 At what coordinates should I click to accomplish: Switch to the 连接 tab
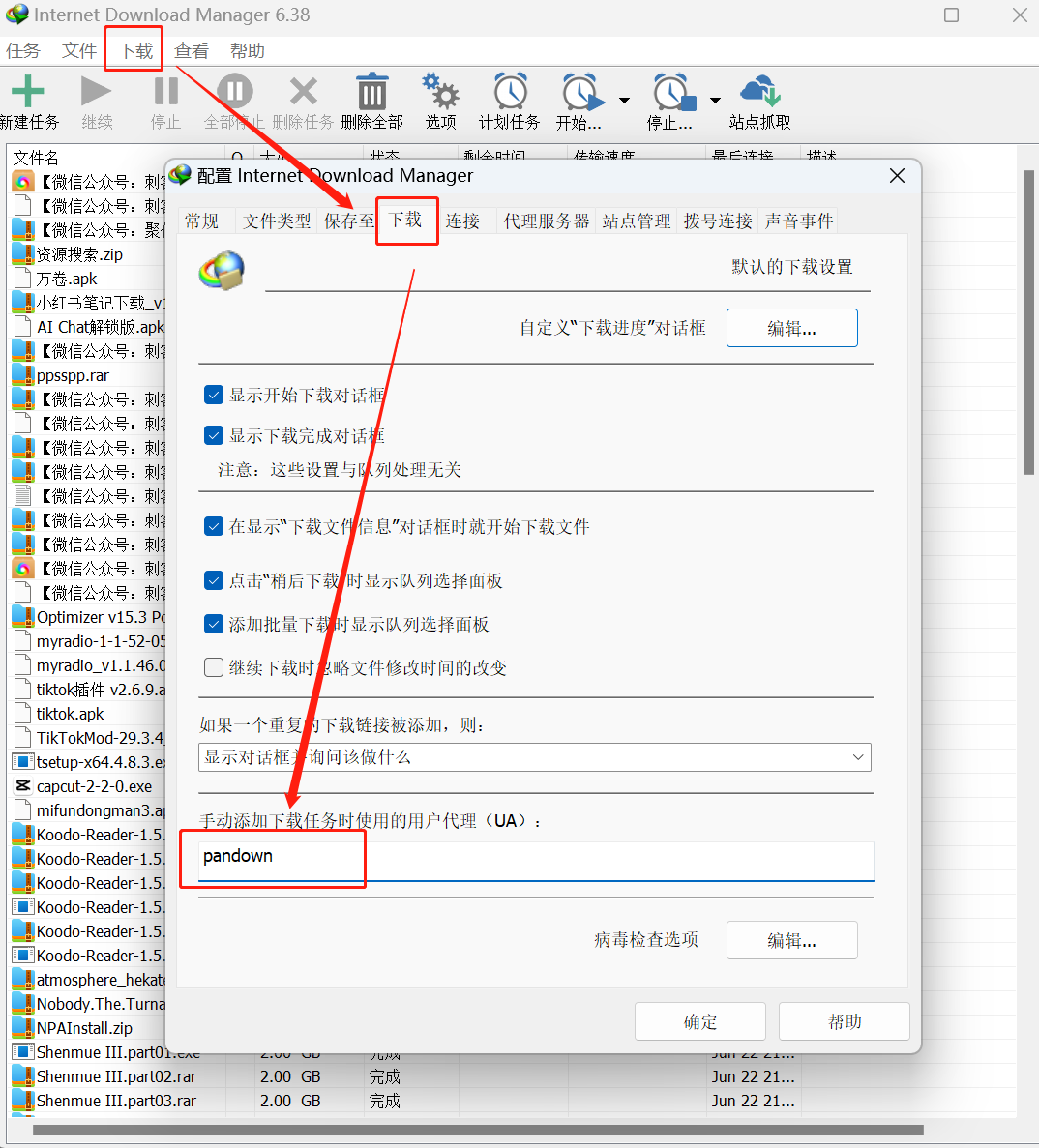pos(462,221)
